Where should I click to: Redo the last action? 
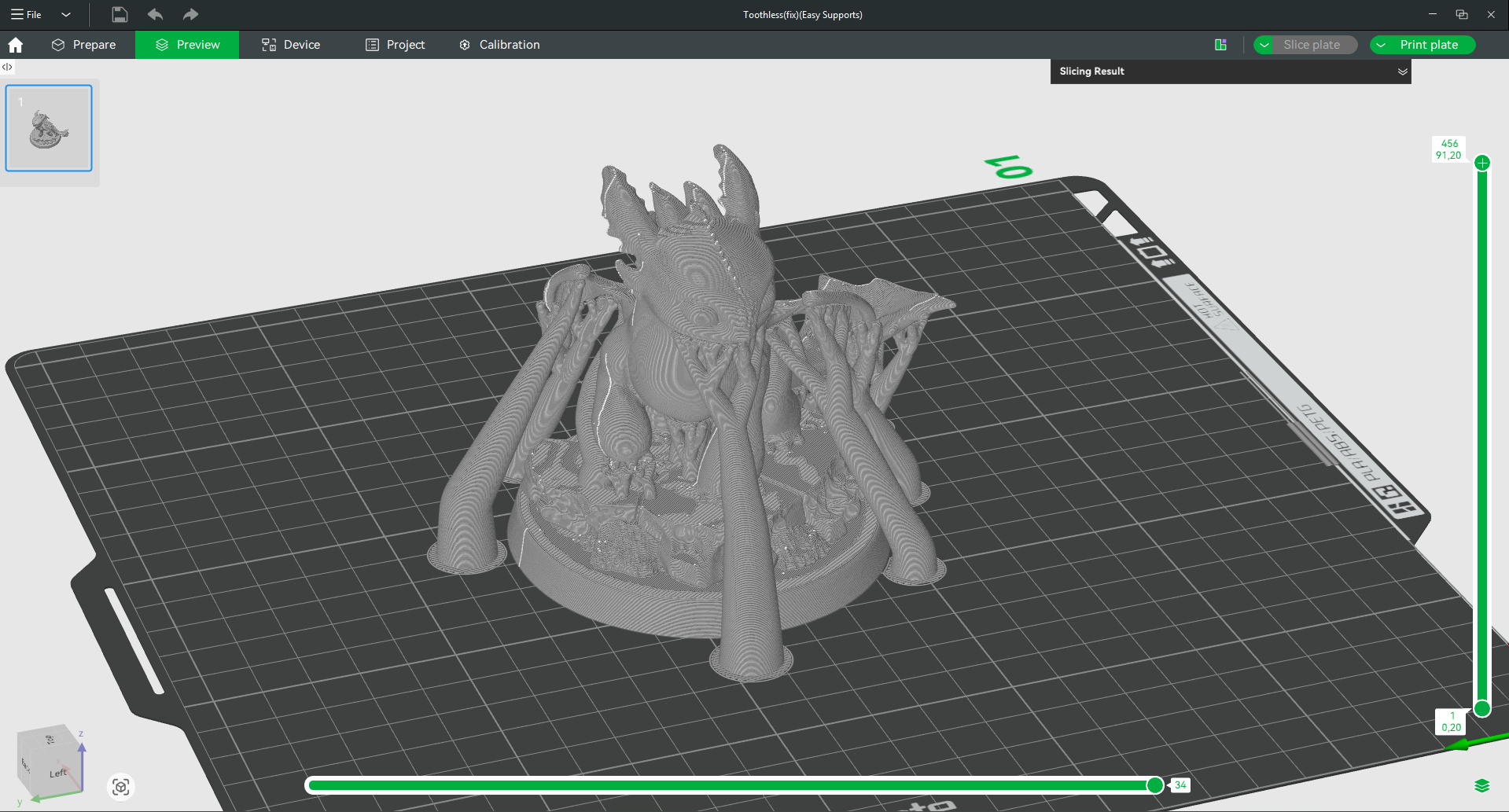point(190,14)
